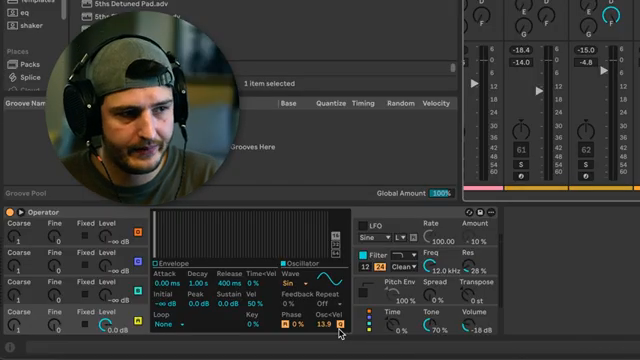Click track 61 activator number button
Screen dimensions: 640x360
click(521, 150)
